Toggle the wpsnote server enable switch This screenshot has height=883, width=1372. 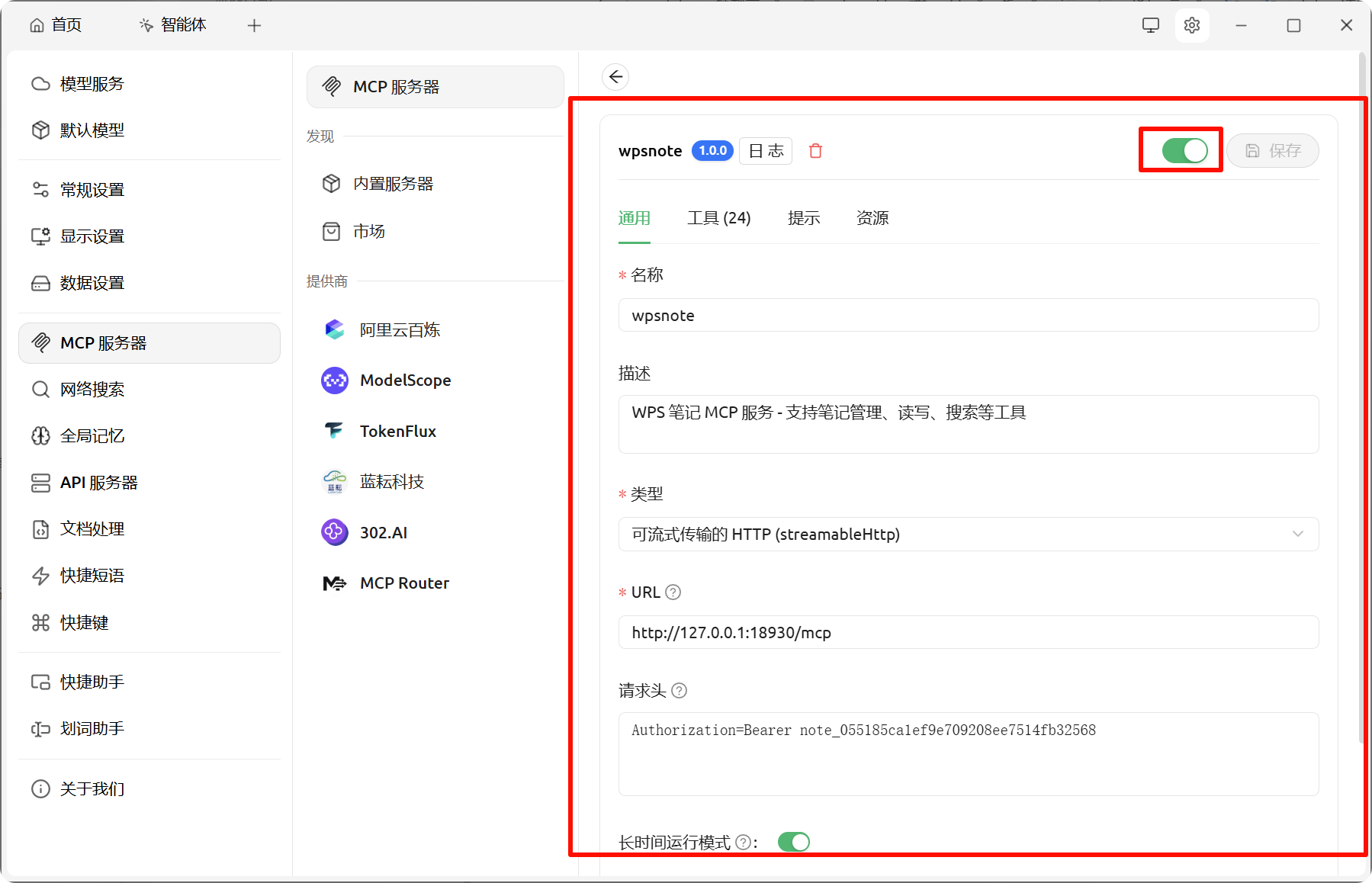tap(1184, 150)
